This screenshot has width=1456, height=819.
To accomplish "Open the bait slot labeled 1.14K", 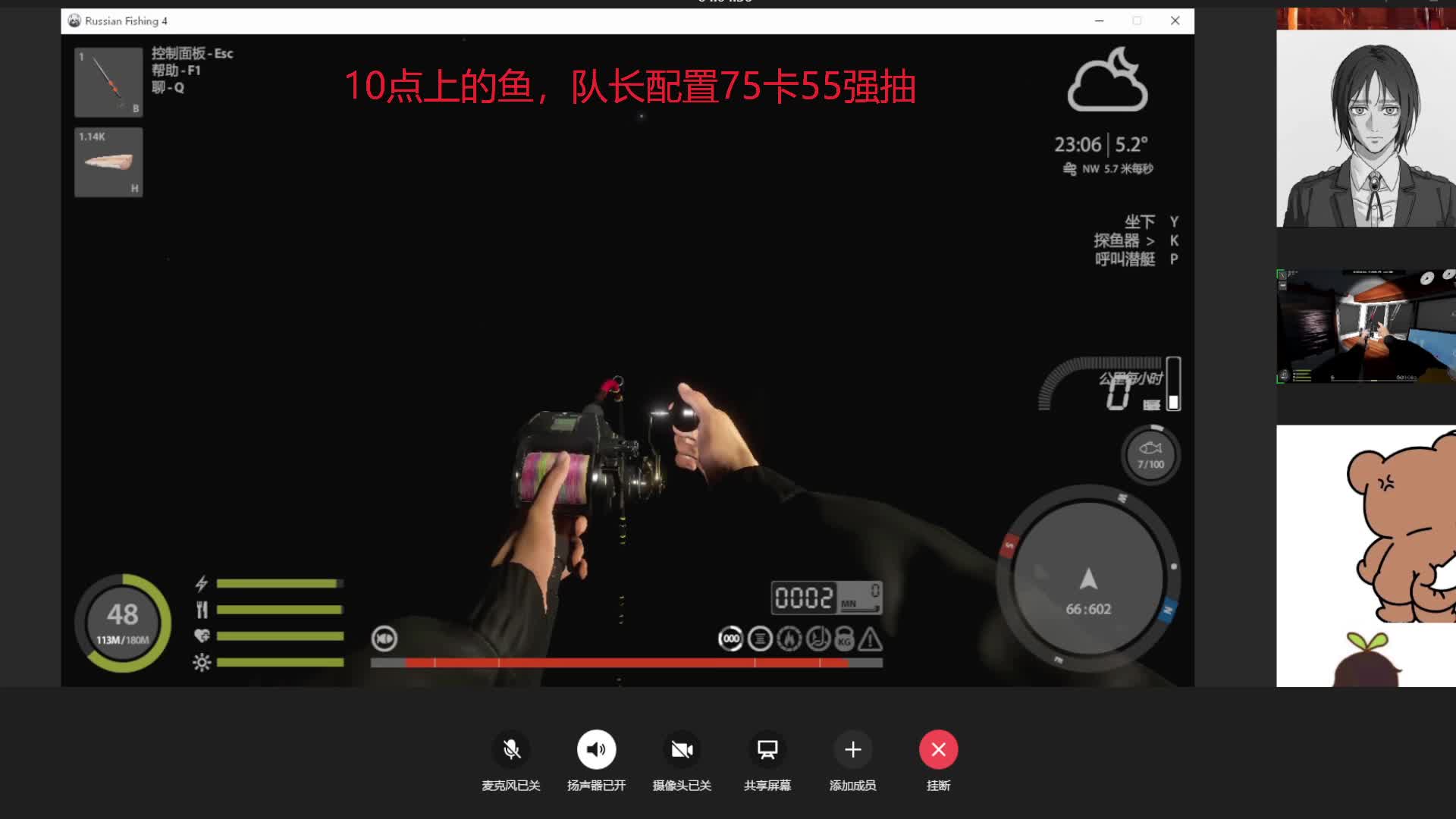I will (108, 162).
